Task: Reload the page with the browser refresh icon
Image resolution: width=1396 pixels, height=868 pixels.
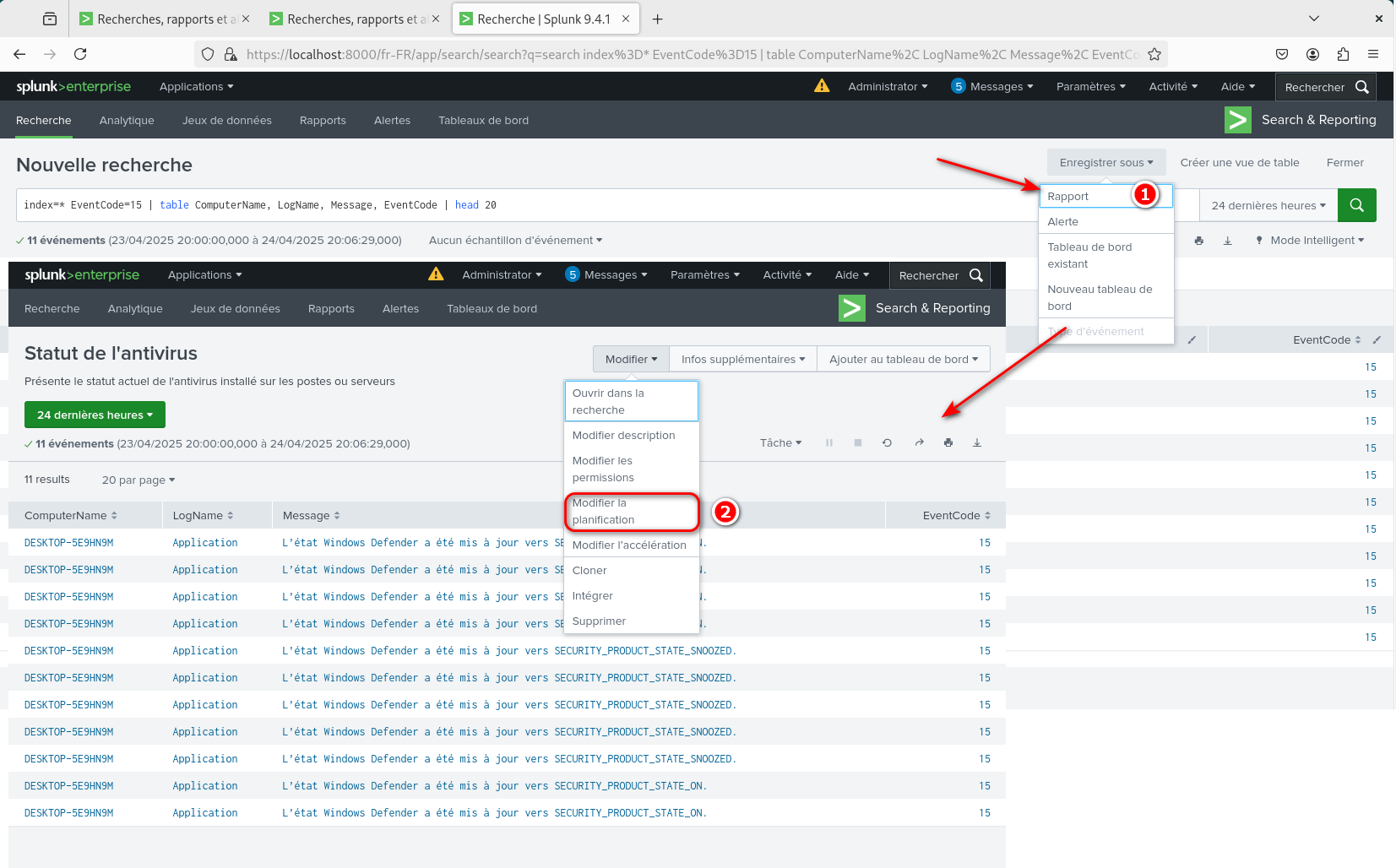Action: pos(80,54)
